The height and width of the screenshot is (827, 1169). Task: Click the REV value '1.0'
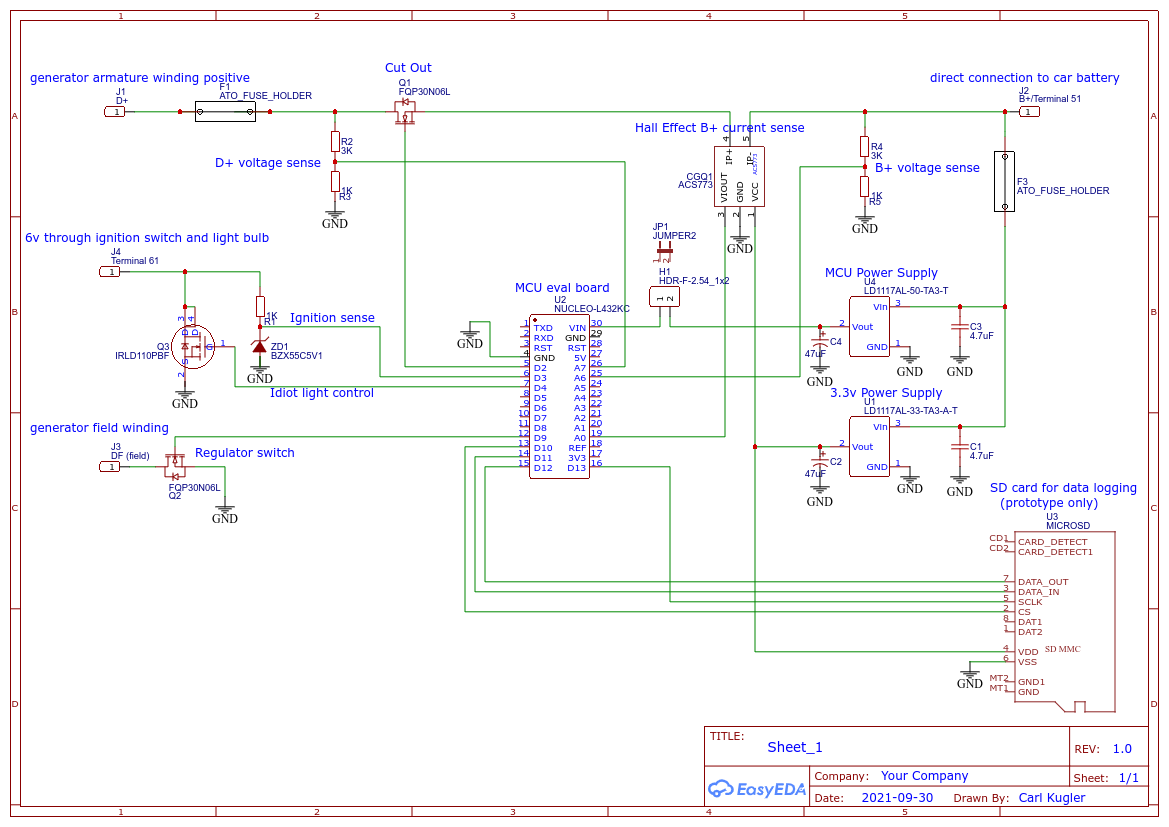tap(1122, 749)
